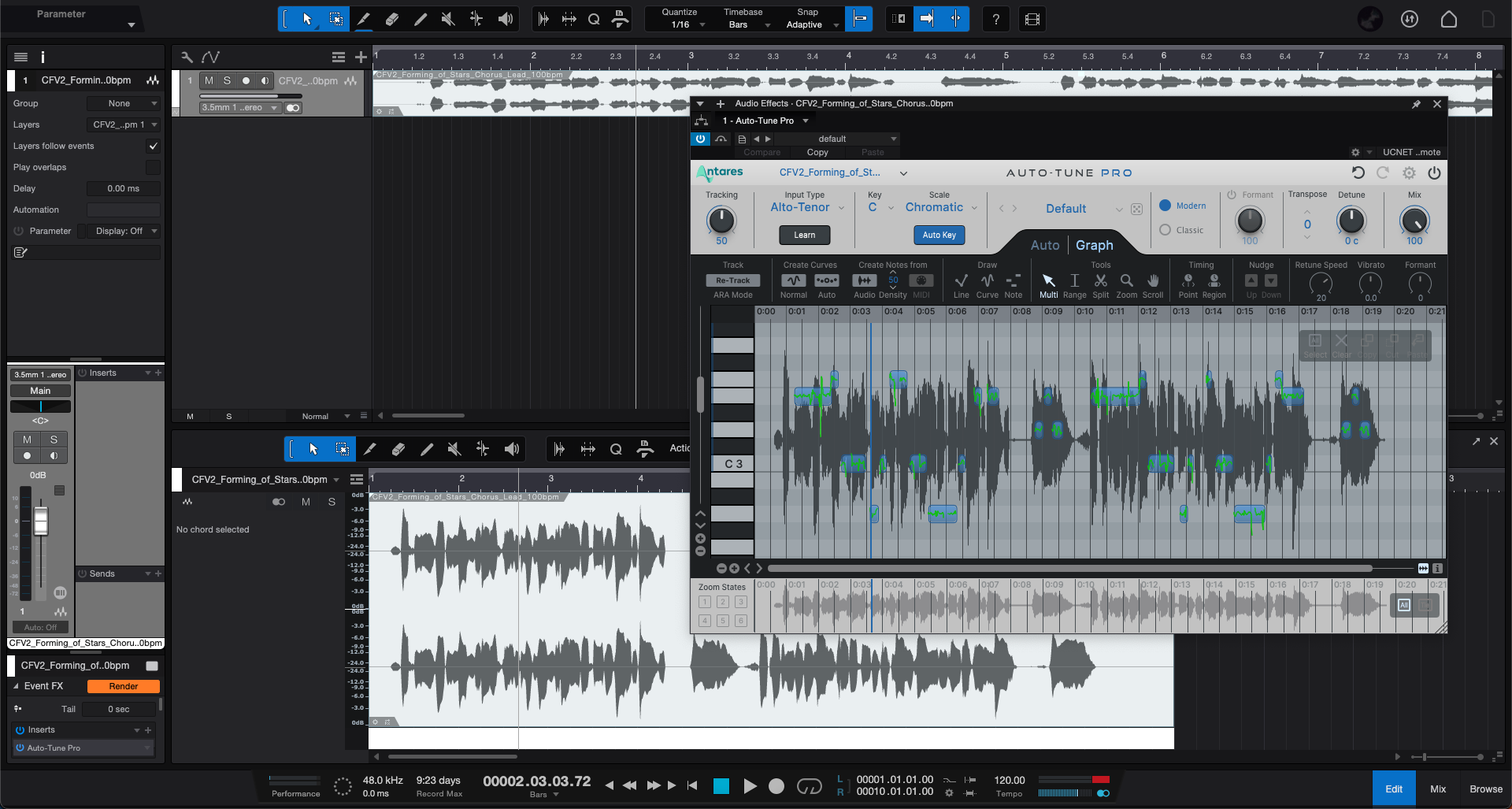Pin the Audio Effects window

1416,104
